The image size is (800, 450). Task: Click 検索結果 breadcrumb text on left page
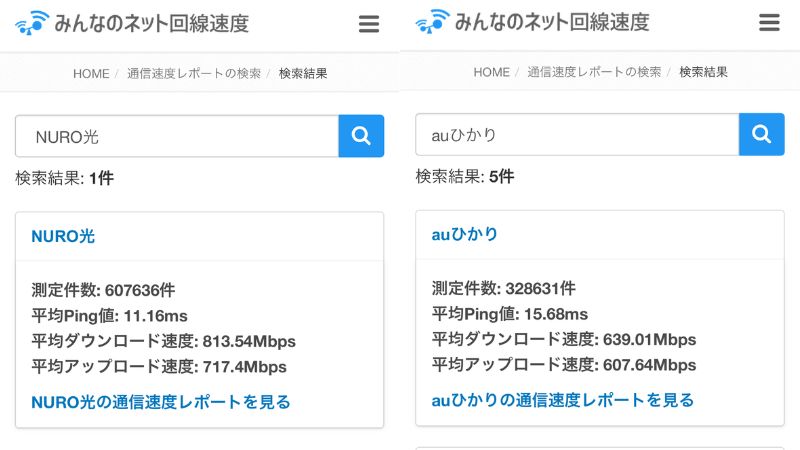[303, 74]
